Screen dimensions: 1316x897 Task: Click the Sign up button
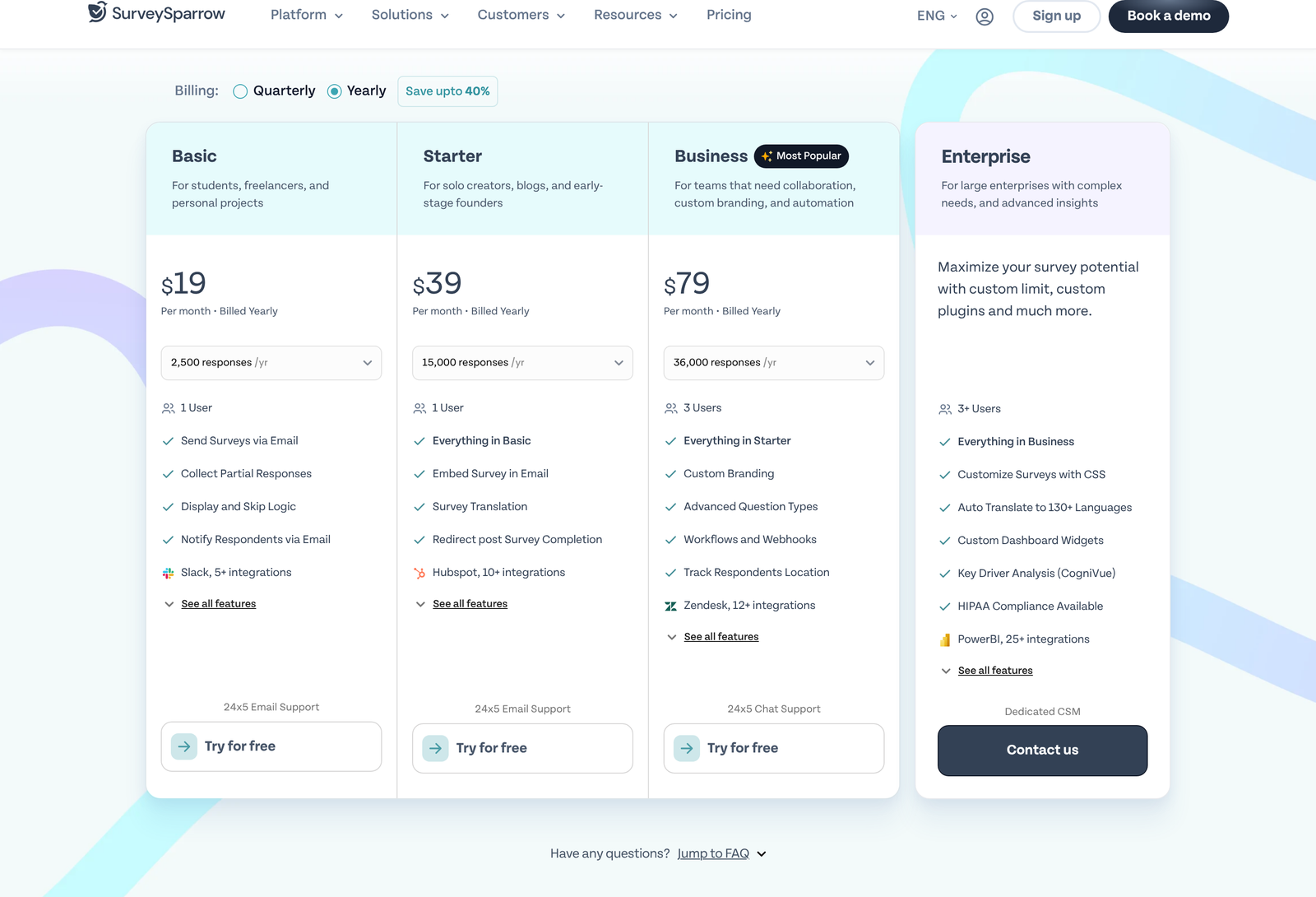[1057, 16]
